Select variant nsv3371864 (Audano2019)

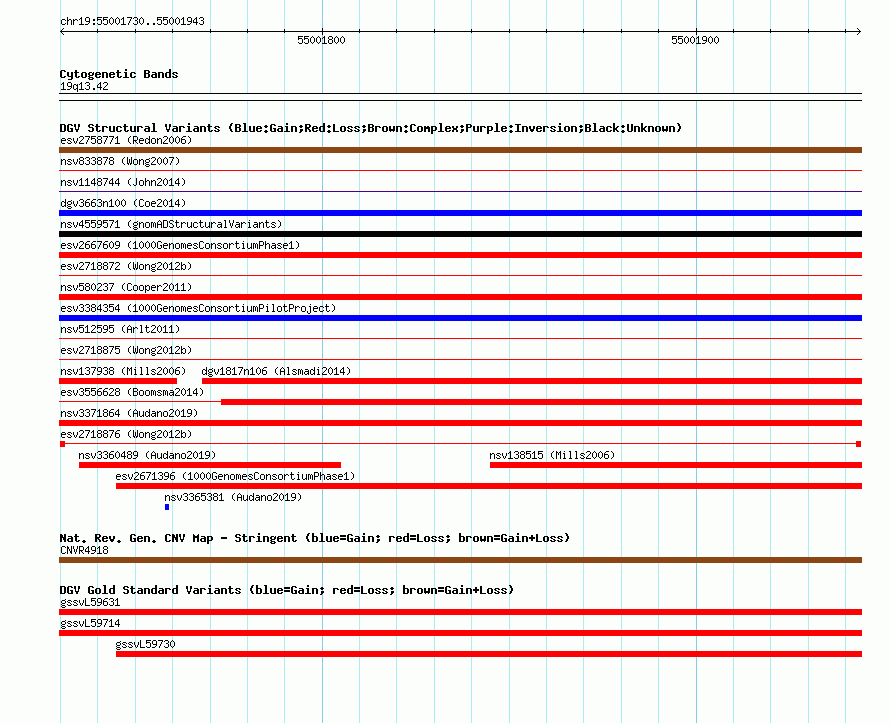129,413
